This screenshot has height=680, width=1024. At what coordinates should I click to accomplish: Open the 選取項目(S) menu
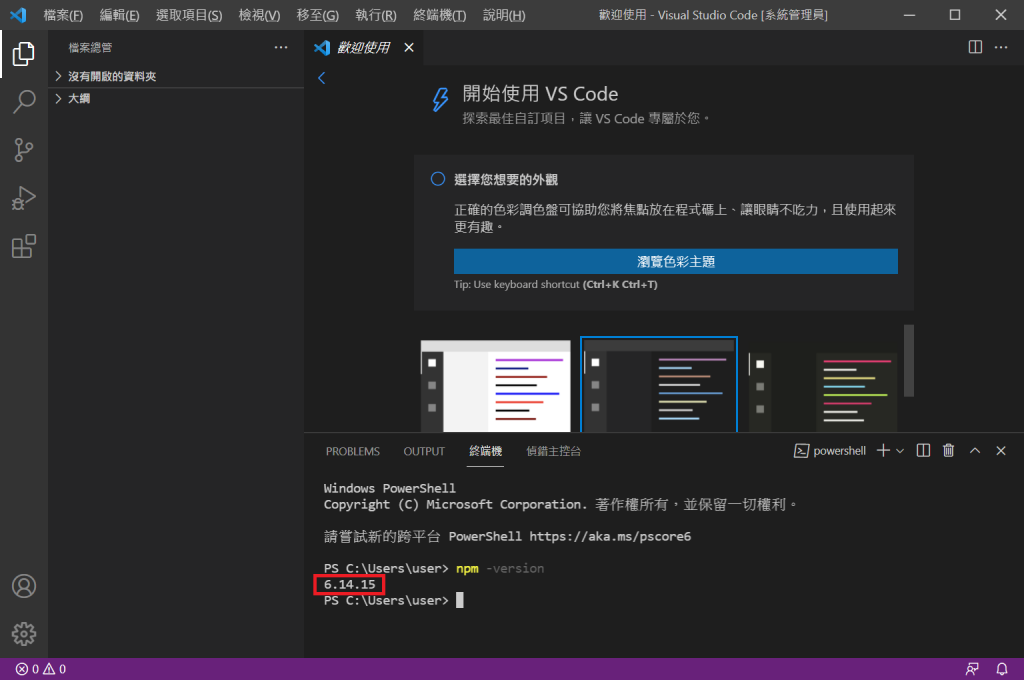pos(189,15)
